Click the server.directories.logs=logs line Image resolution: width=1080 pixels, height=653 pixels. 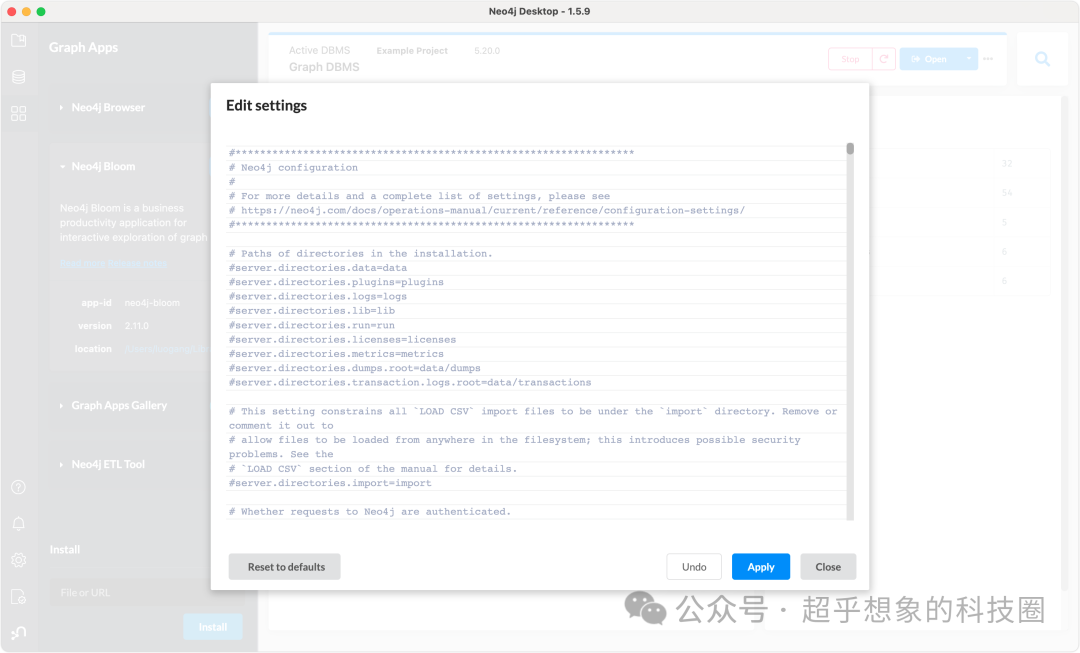(318, 297)
